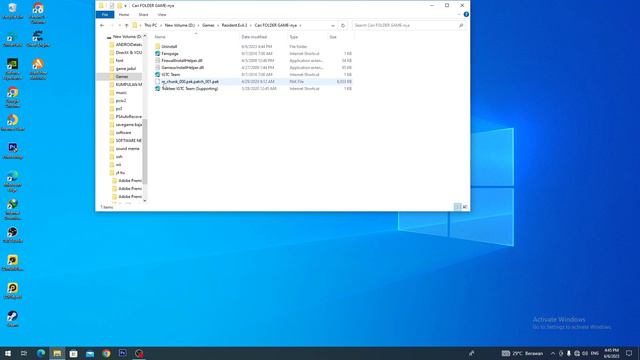
Task: Click Explorer Help question mark icon
Action: click(466, 15)
